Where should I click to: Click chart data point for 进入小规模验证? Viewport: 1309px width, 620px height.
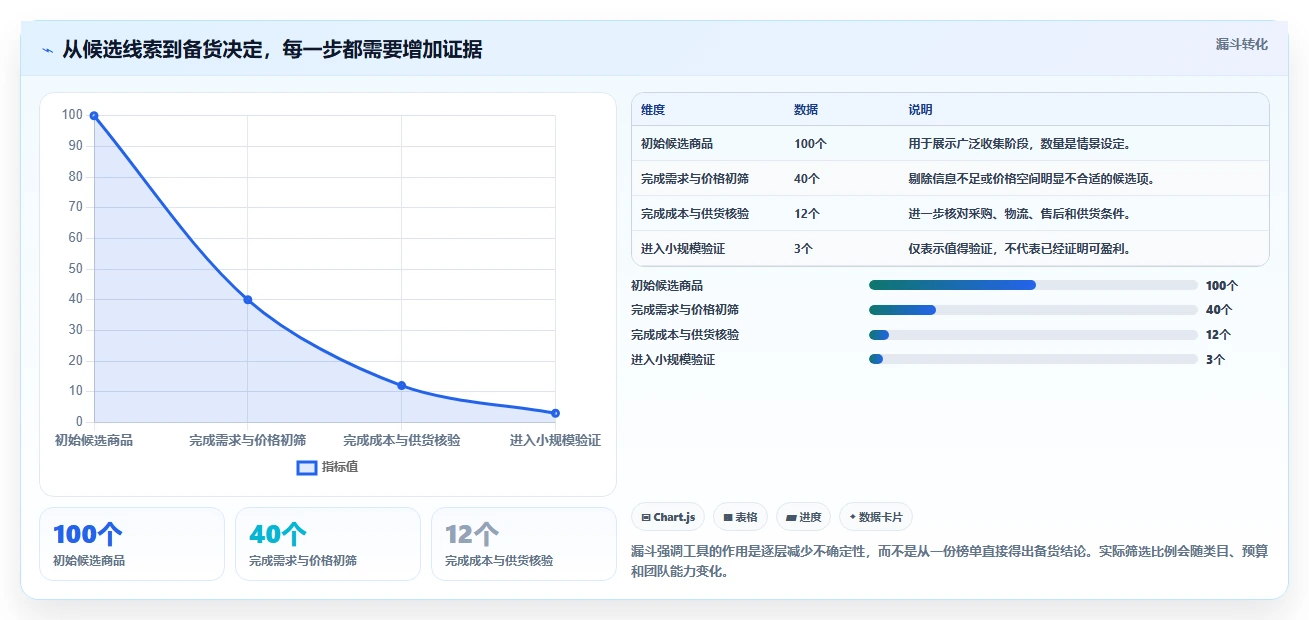[x=555, y=413]
